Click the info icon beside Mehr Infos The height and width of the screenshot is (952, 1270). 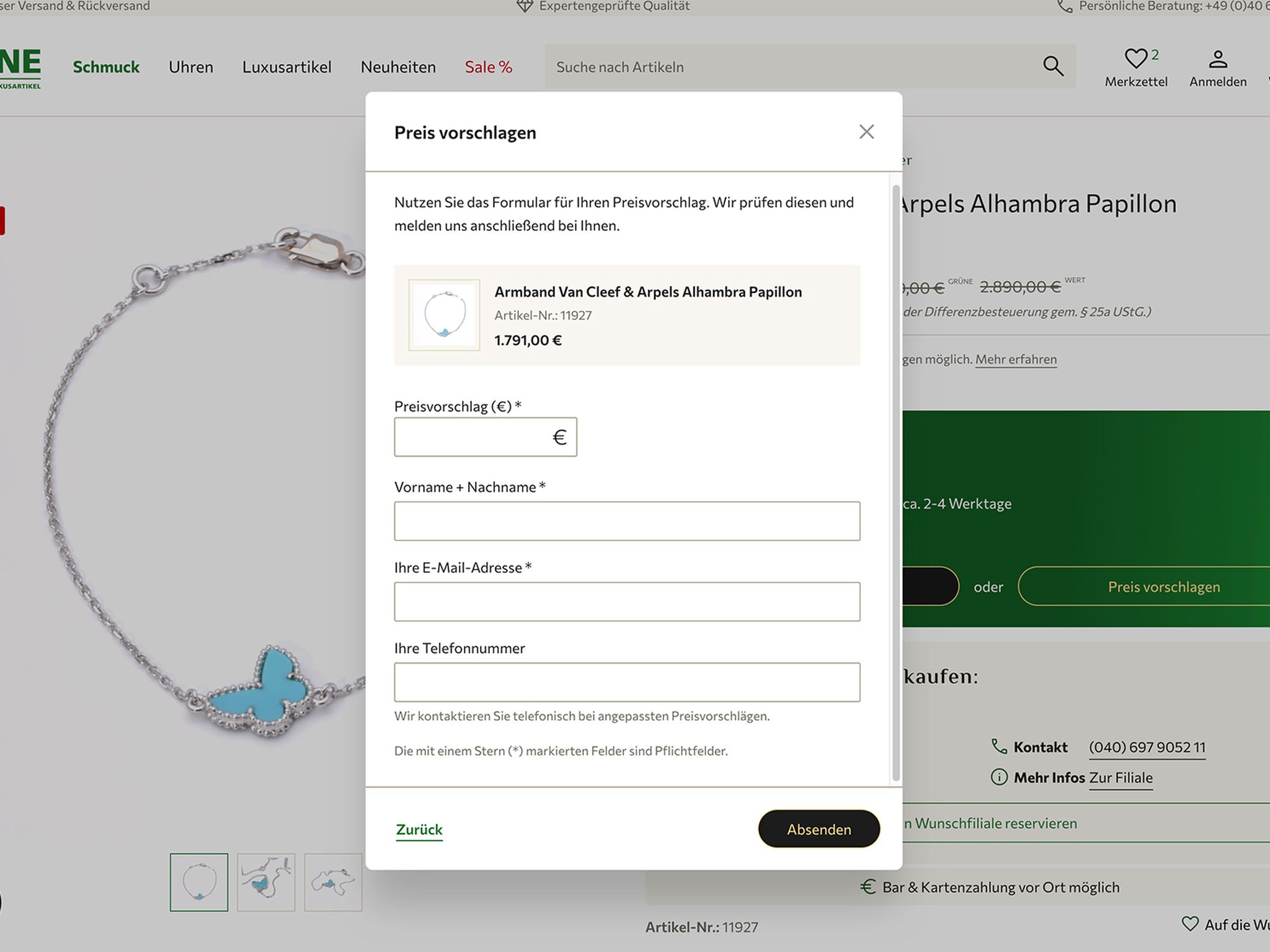(x=998, y=776)
